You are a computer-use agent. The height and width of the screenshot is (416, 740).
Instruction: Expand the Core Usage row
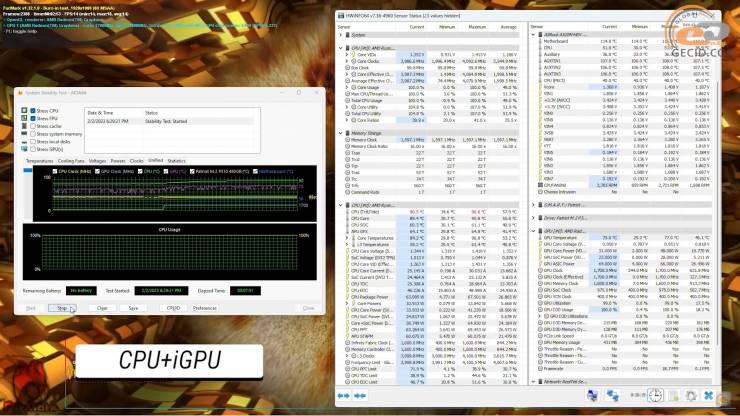coord(347,87)
